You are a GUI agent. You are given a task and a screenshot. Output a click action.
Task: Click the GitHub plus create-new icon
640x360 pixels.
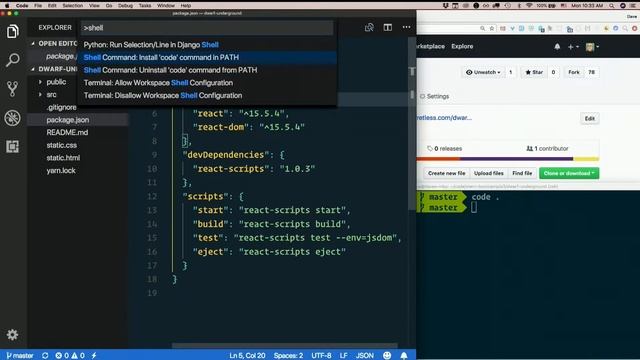pyautogui.click(x=573, y=47)
